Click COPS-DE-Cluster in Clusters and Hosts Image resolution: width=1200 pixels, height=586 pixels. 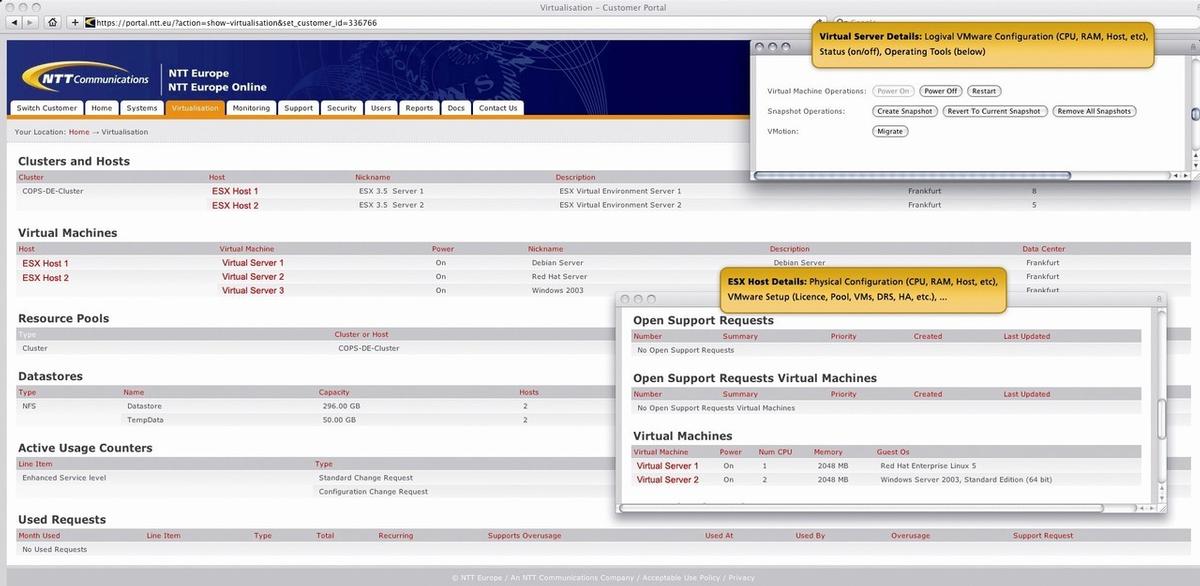click(53, 191)
